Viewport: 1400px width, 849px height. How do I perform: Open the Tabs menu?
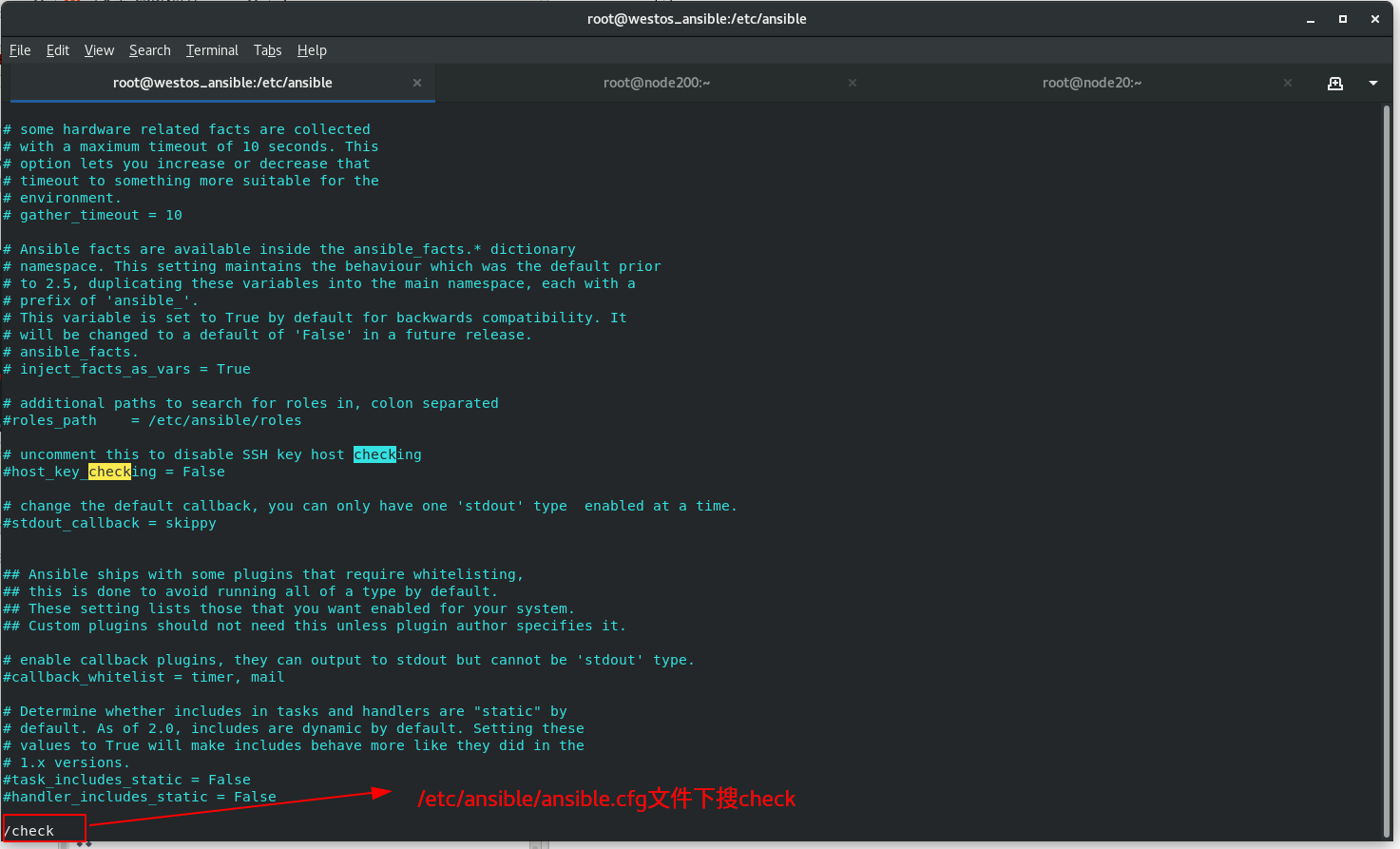coord(267,50)
